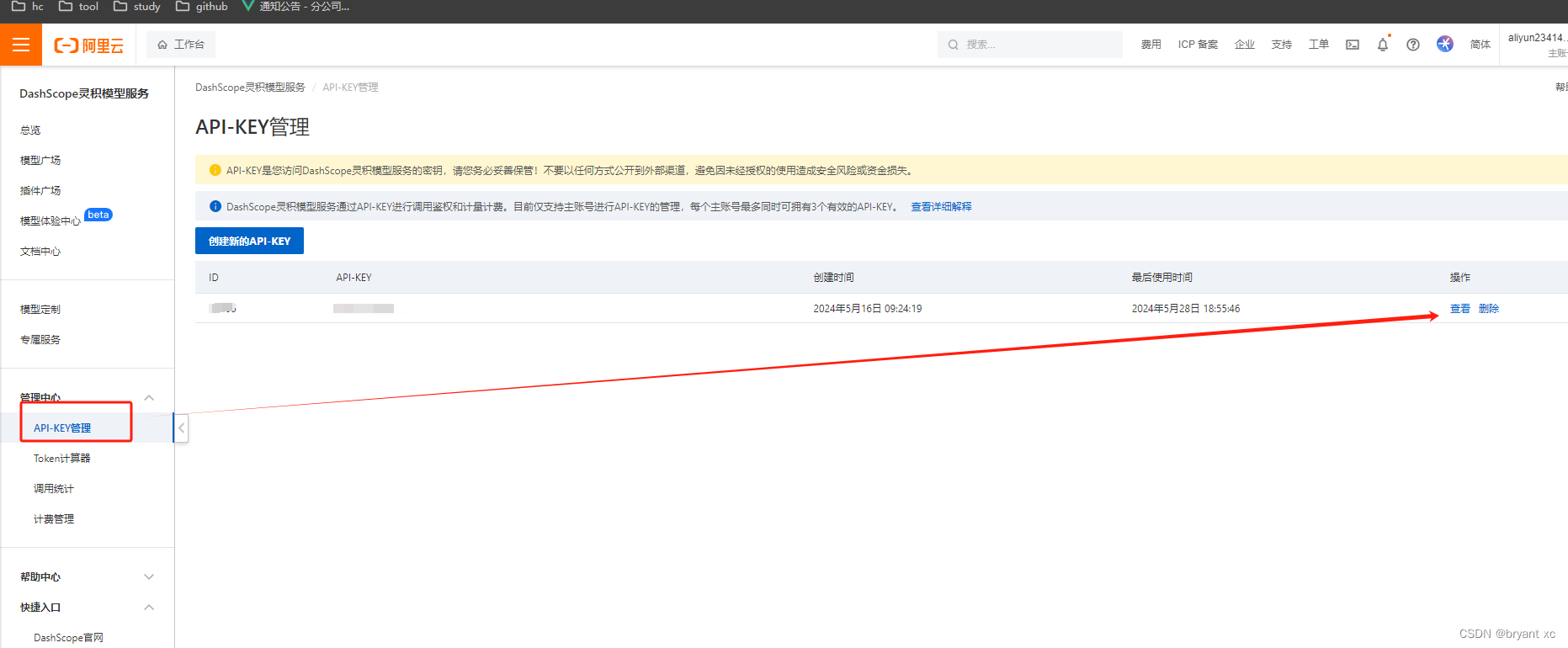Click the 2024年5月16日 09:24:19 cell
Viewport: 1568px width, 648px height.
point(867,308)
